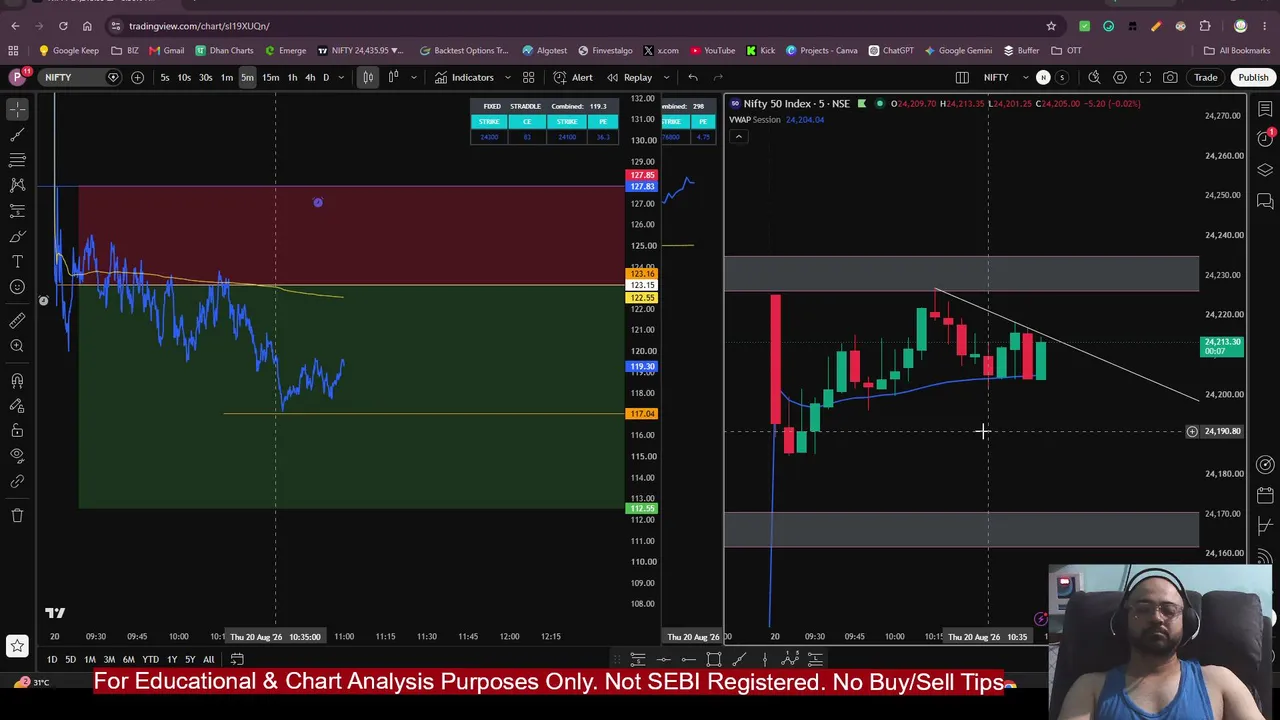Screen dimensions: 1280x720
Task: Switch chart to 5s interval
Action: 165,77
